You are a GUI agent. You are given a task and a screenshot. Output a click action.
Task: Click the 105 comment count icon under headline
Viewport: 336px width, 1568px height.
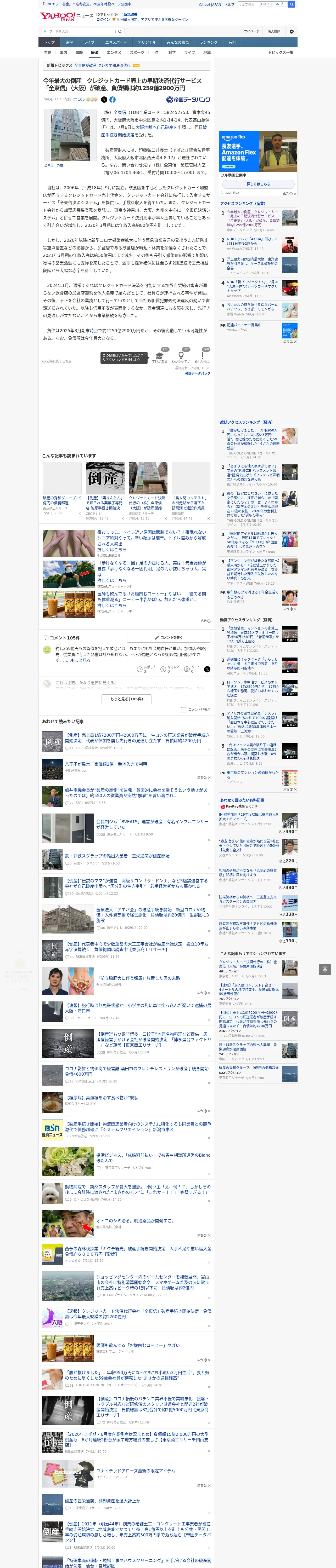pyautogui.click(x=79, y=99)
